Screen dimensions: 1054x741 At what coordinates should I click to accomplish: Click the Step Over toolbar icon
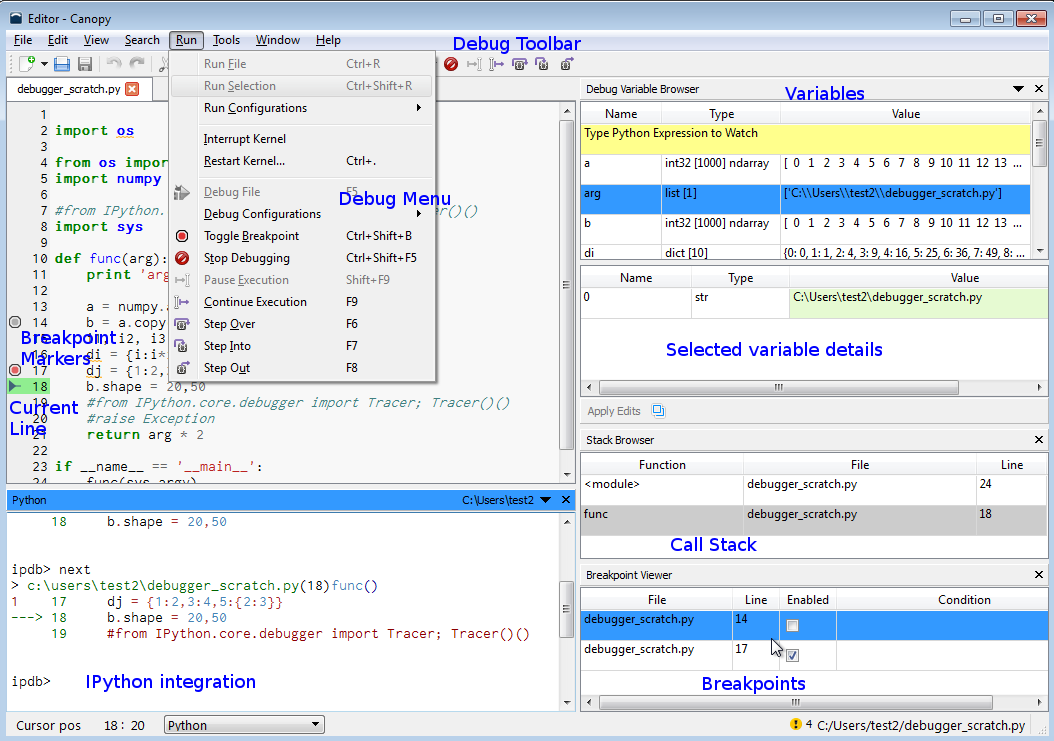[x=519, y=64]
